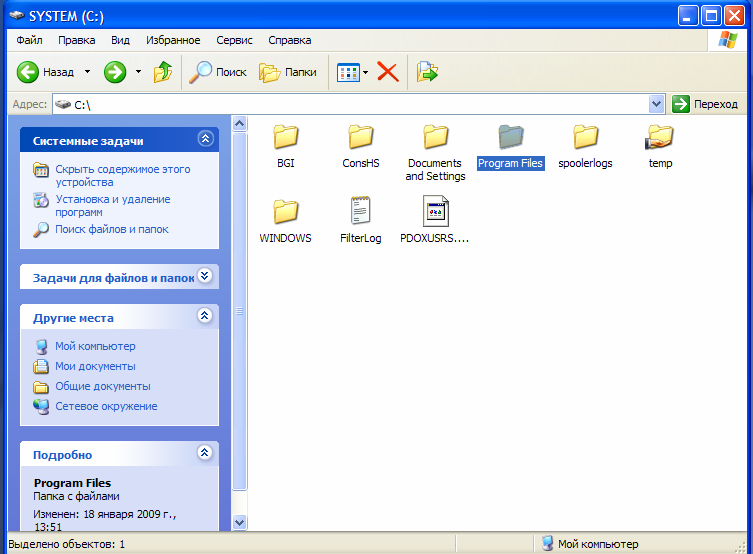Expand the address bar dropdown
753x554 pixels.
tap(656, 104)
